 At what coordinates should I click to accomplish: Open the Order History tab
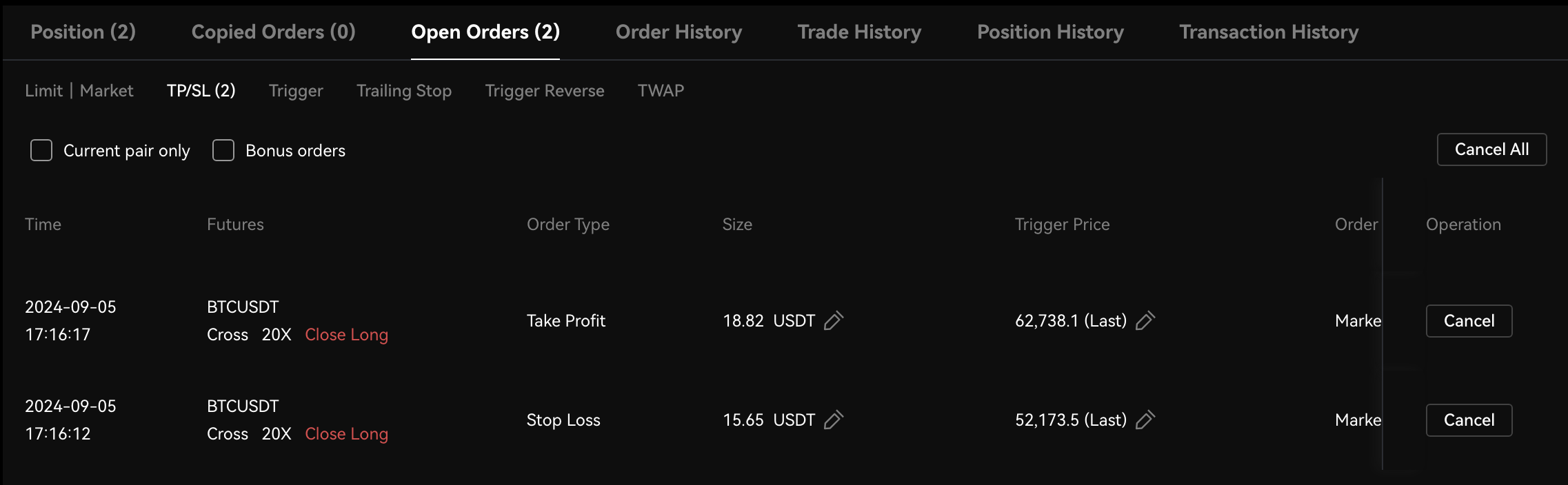[679, 32]
